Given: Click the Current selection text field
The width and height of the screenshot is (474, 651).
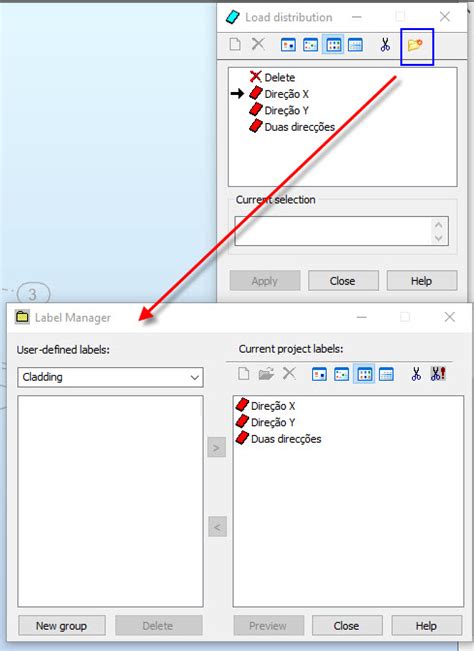Looking at the screenshot, I should click(335, 231).
